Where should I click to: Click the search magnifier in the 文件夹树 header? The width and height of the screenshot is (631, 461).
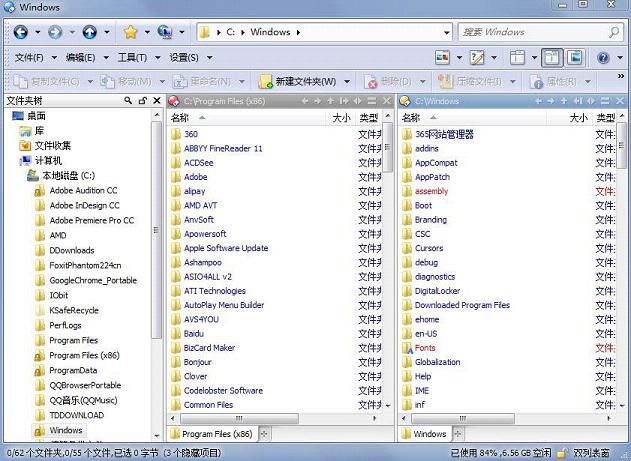[x=129, y=101]
